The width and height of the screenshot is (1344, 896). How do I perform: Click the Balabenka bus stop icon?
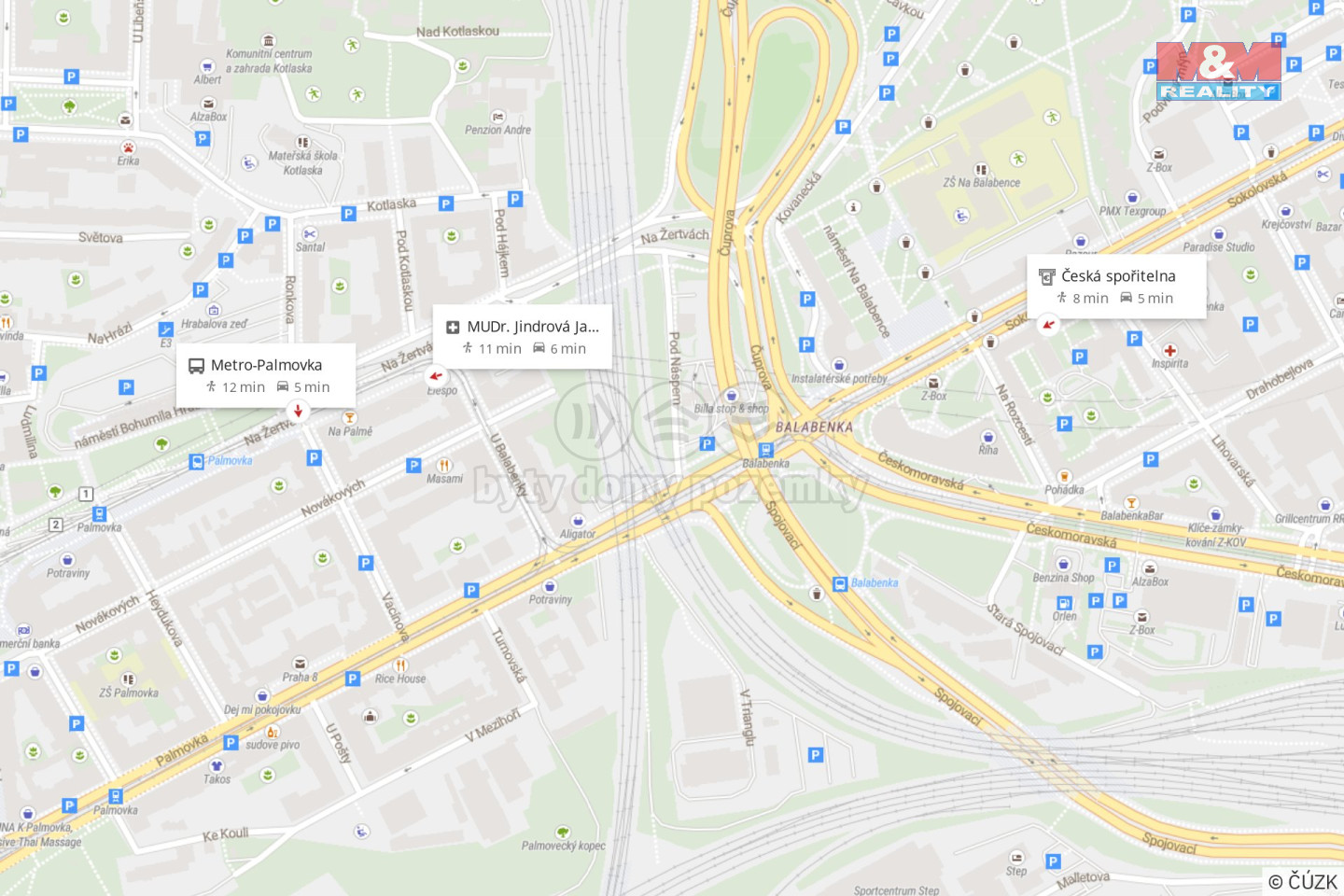pos(840,583)
